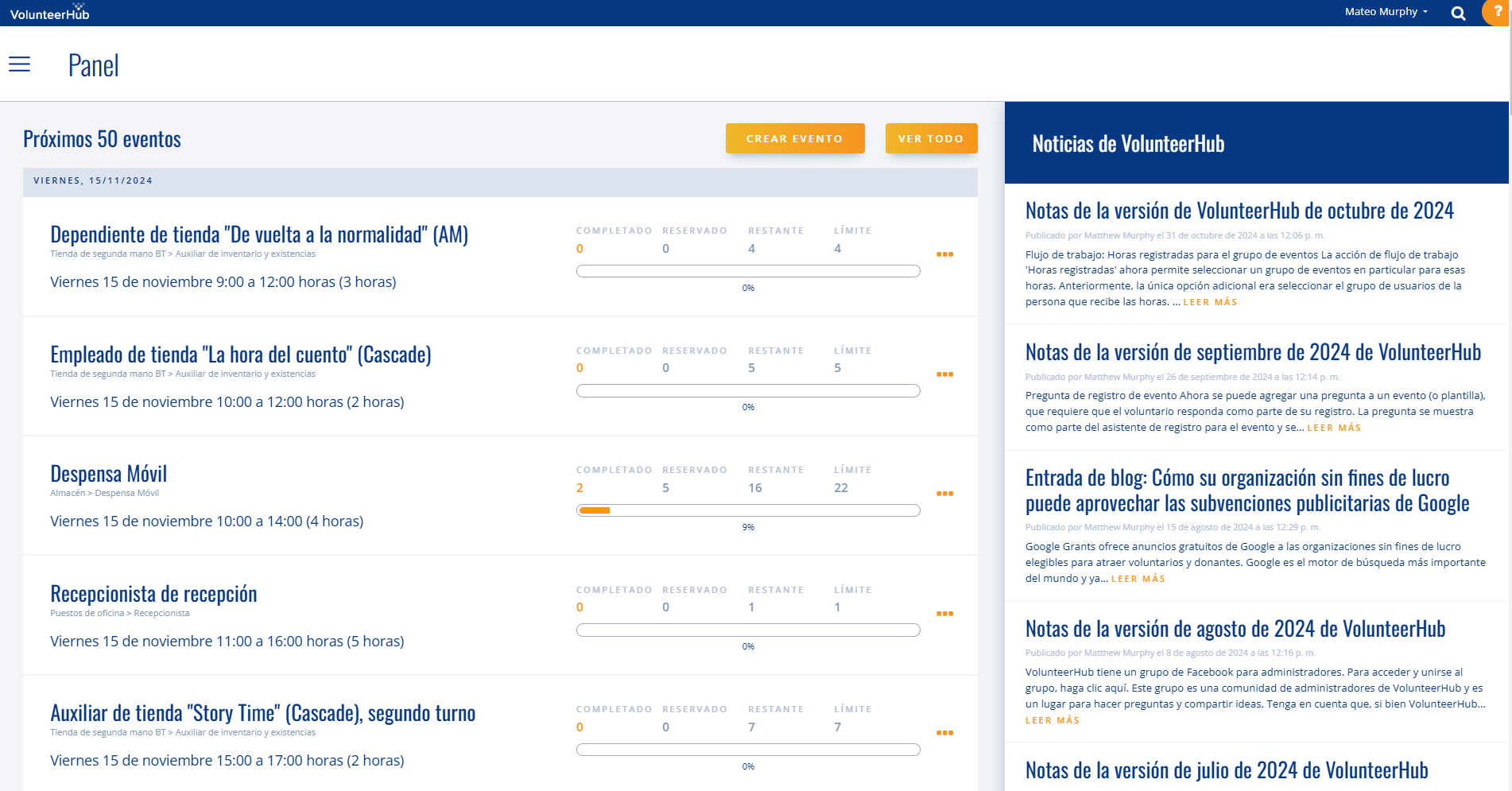The width and height of the screenshot is (1512, 791).
Task: Open options dots for Dependiente de tienda event
Action: coord(944,254)
